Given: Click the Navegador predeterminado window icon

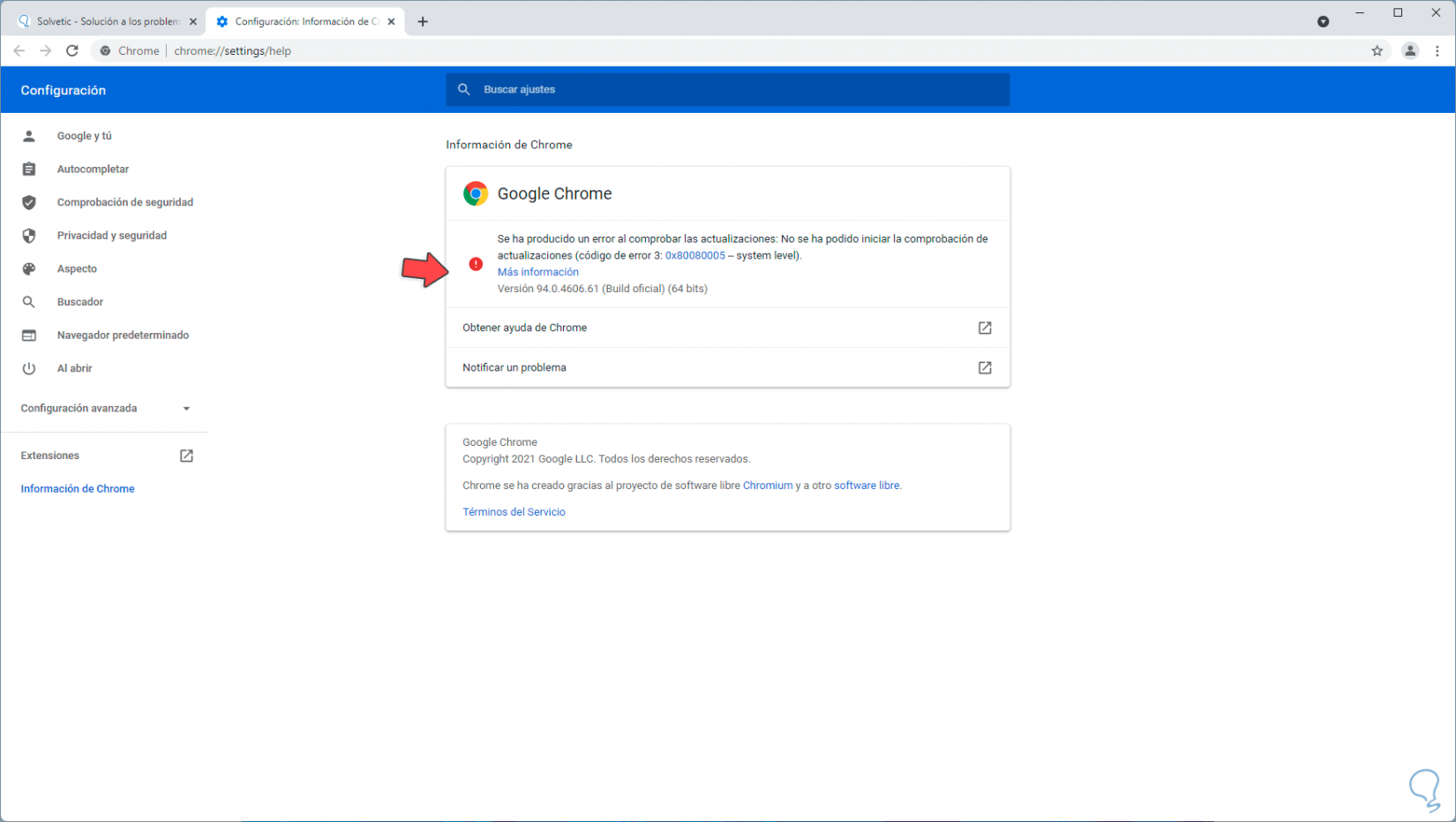Looking at the screenshot, I should pyautogui.click(x=29, y=336).
